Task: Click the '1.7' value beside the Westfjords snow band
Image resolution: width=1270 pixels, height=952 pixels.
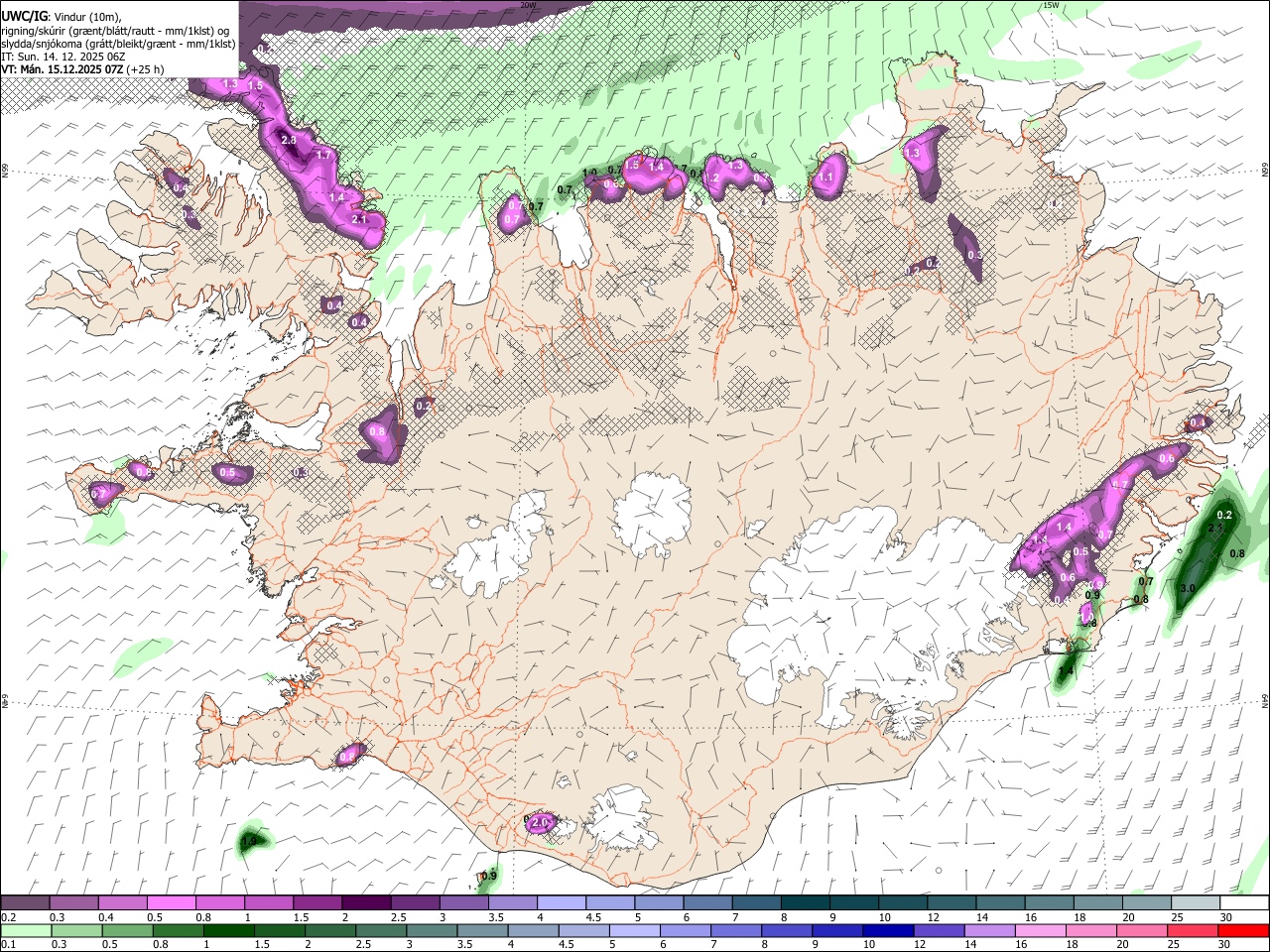Action: pos(322,155)
